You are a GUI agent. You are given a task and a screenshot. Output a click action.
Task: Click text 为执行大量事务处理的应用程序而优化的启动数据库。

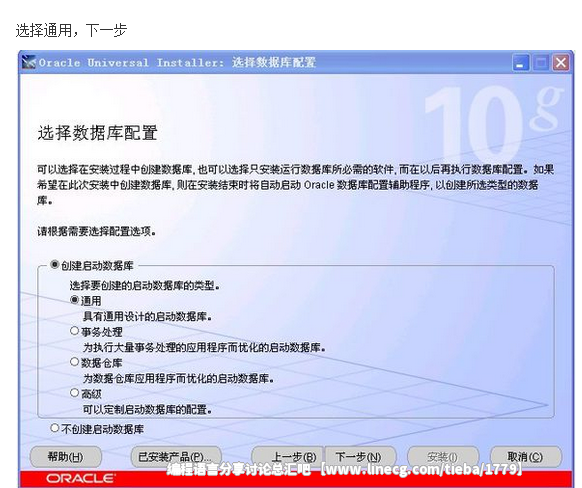coord(204,348)
